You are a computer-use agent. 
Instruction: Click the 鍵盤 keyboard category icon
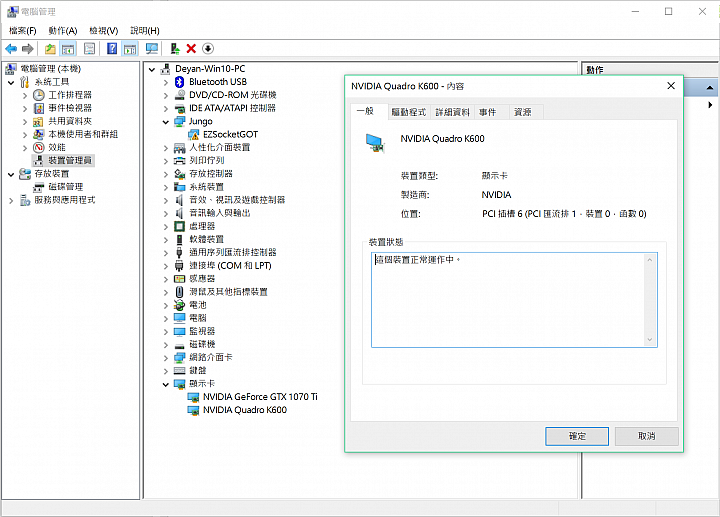pos(180,371)
